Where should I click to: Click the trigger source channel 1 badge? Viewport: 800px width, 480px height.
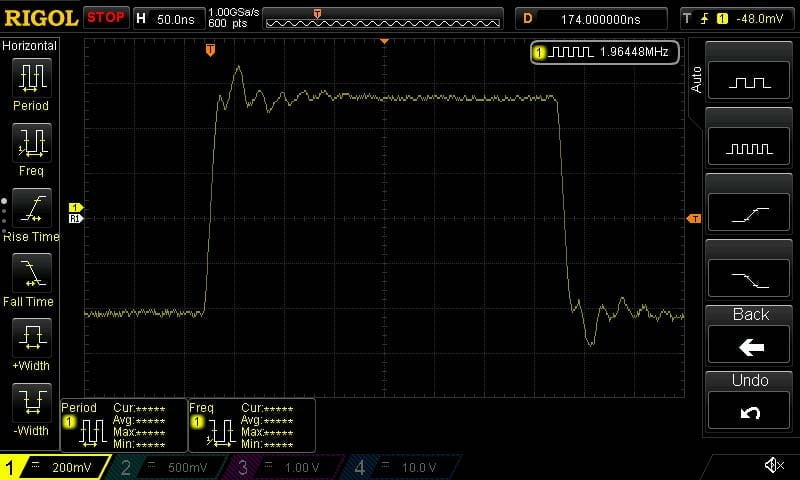tap(722, 19)
